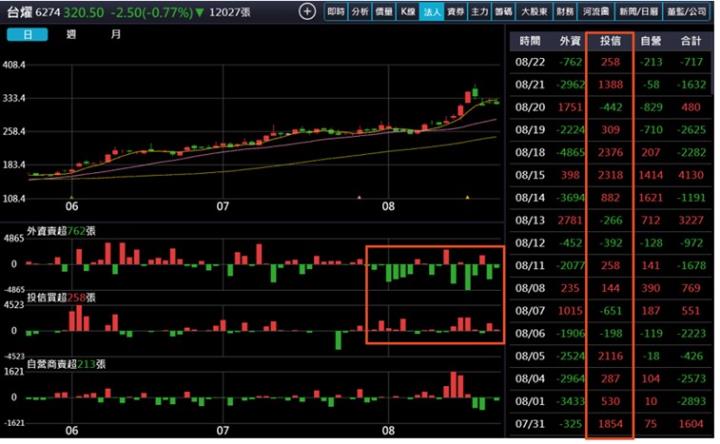Screen dimensions: 720x444
Task: Select the 08/22 date row
Action: point(611,62)
